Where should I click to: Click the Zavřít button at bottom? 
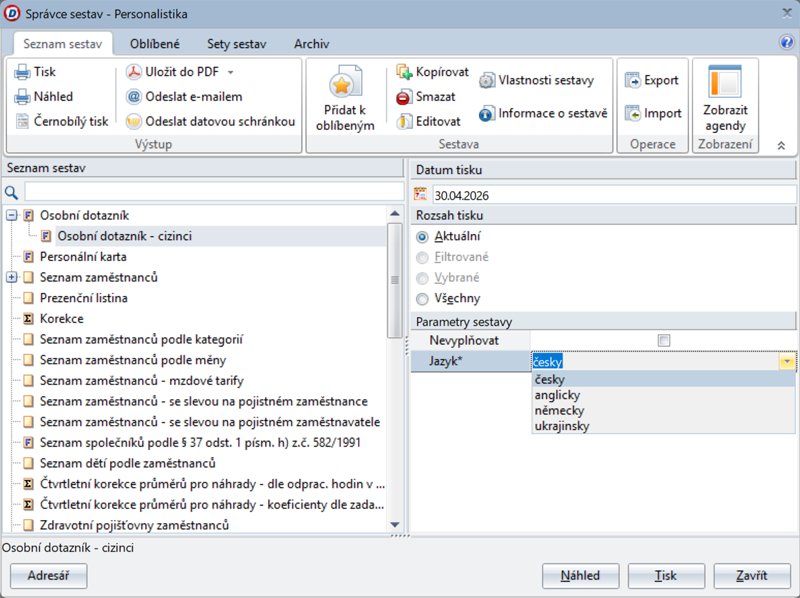pos(751,576)
